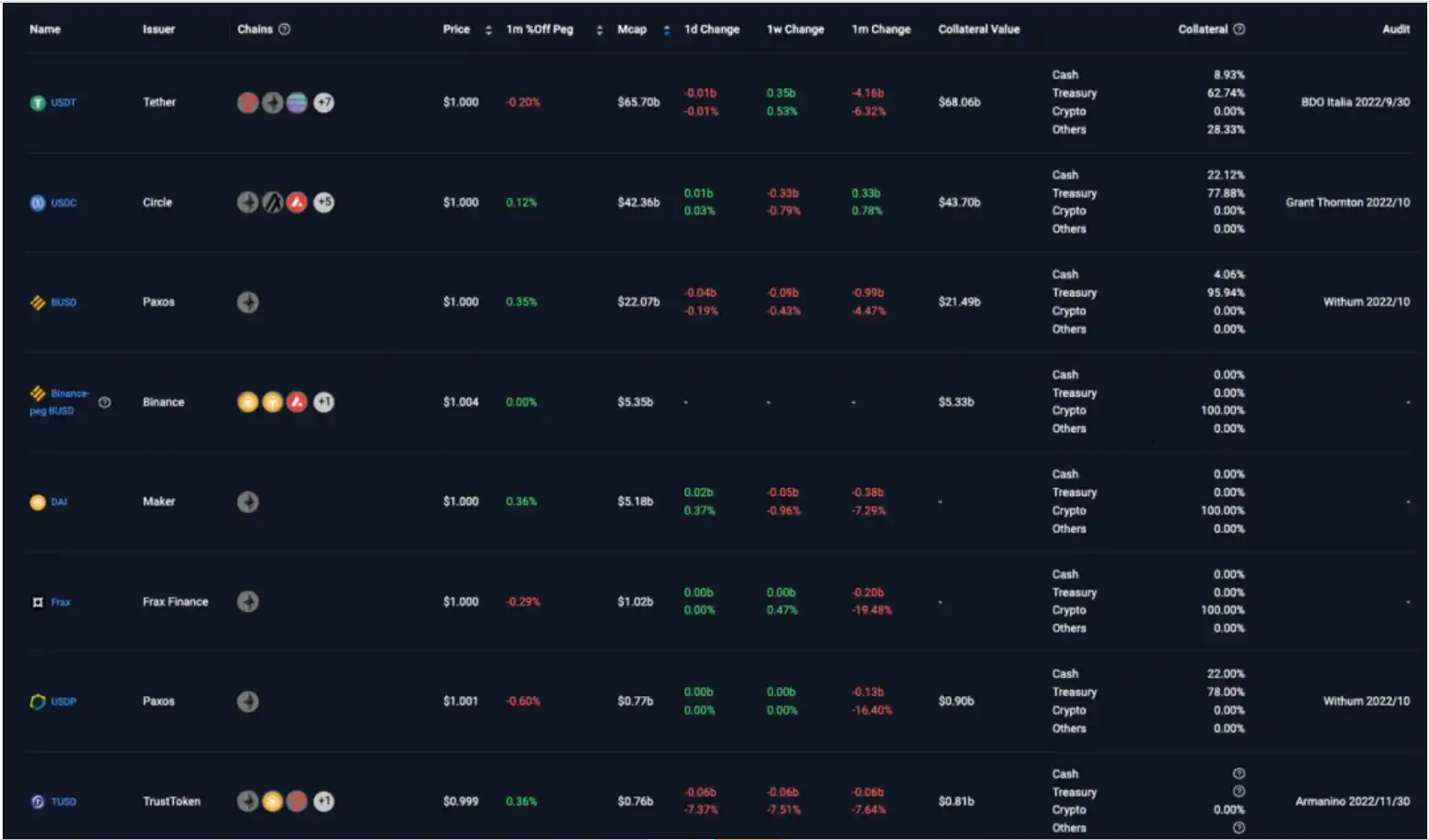The width and height of the screenshot is (1429, 840).
Task: Click the Issuer column header
Action: [158, 29]
